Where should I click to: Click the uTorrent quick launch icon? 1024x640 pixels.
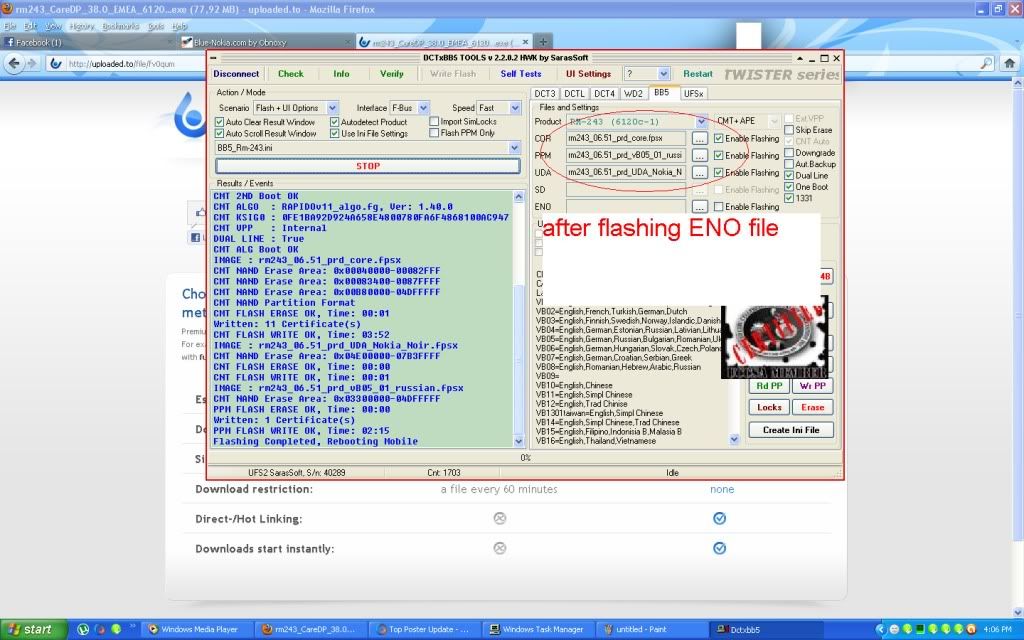tap(83, 630)
